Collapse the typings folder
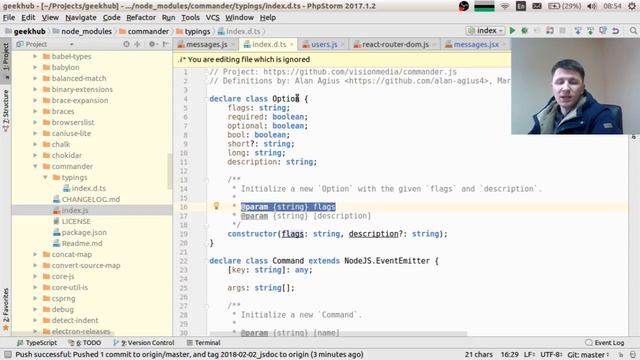Screen dimensions: 640x360 [45, 177]
